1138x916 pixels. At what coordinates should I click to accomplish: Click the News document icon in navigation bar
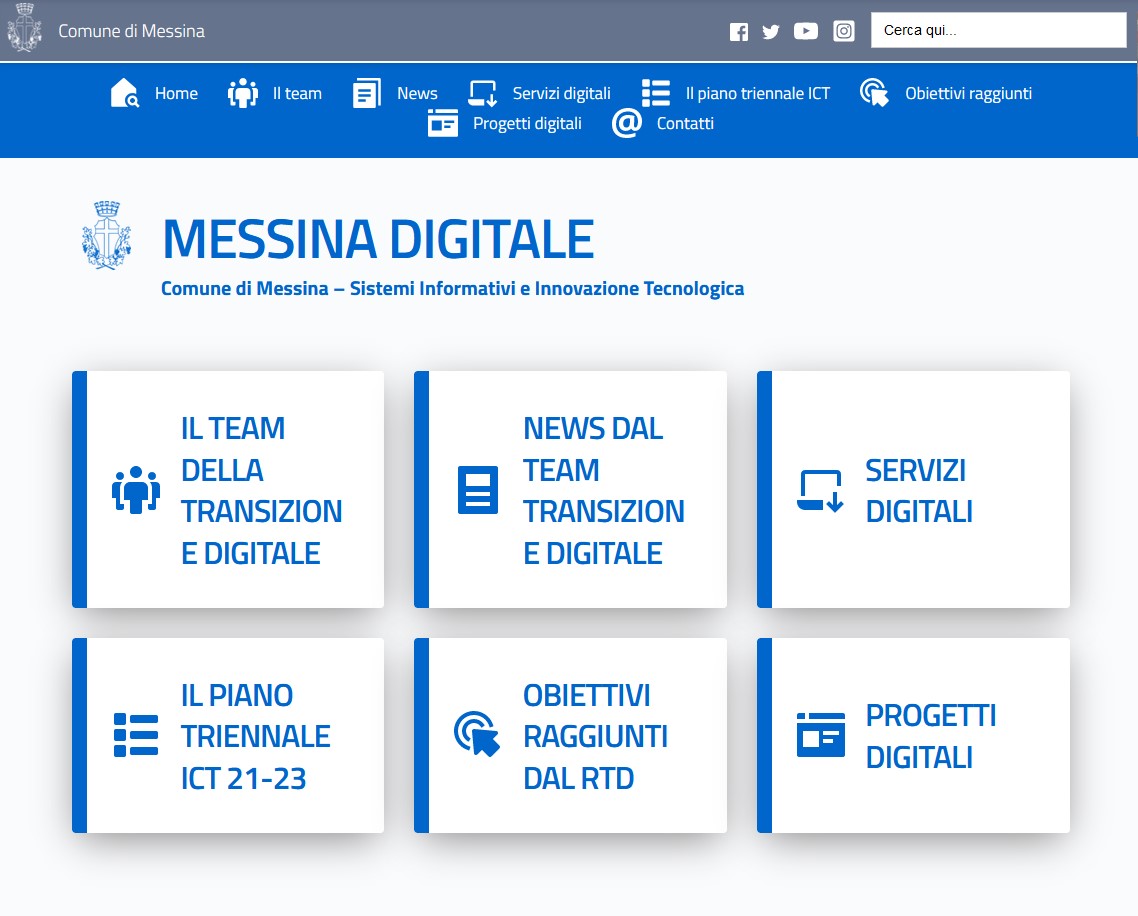tap(367, 94)
